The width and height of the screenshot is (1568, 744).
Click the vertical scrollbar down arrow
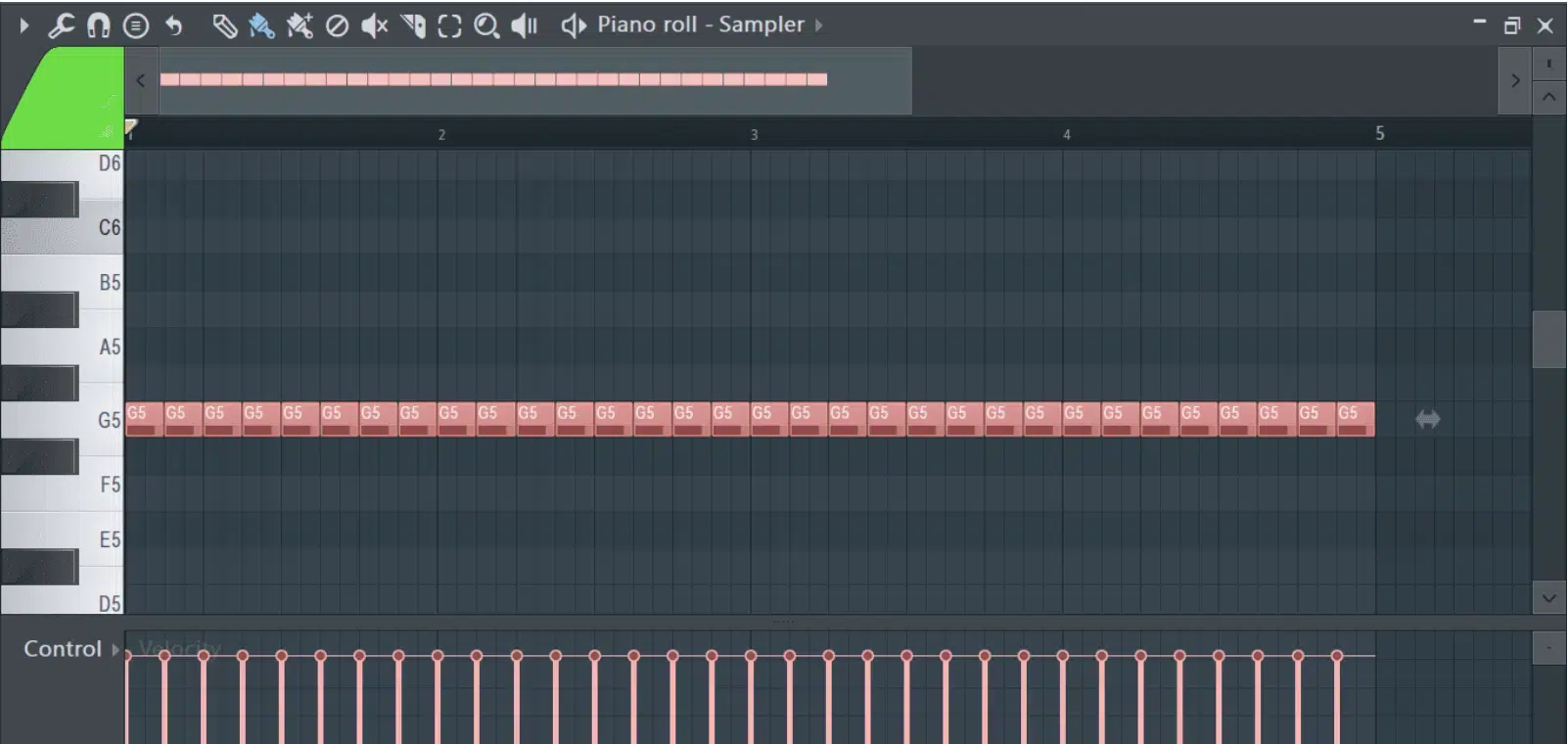point(1548,598)
